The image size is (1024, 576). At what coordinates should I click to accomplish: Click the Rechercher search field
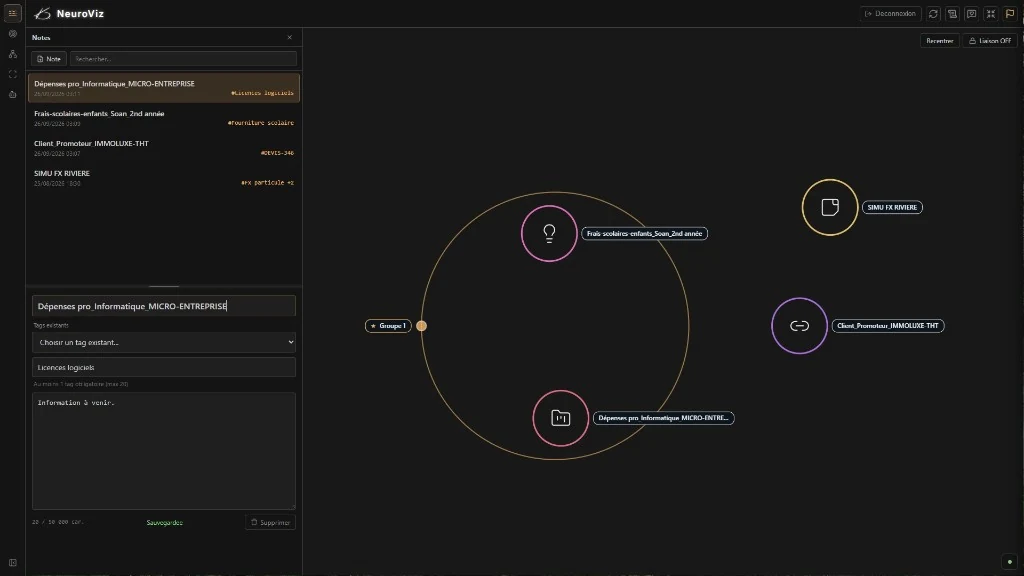tap(184, 59)
